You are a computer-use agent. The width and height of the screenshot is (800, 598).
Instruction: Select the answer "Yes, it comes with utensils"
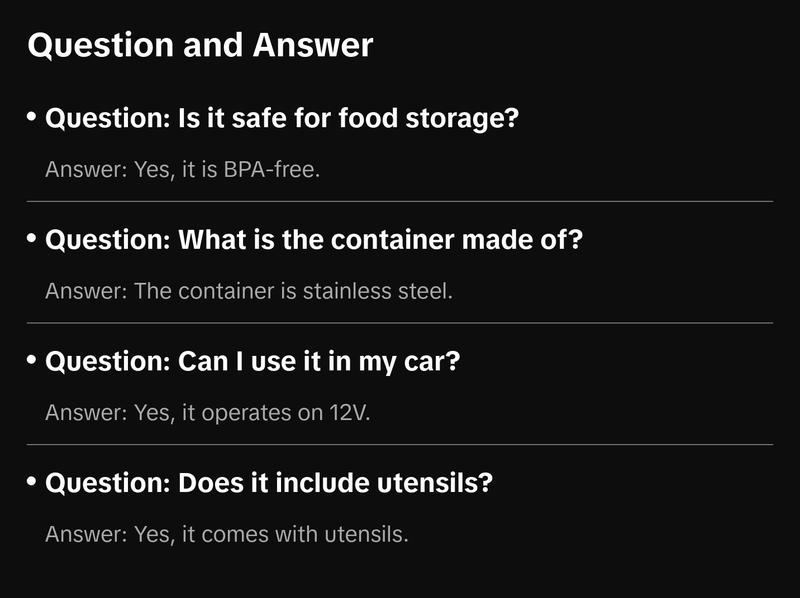pyautogui.click(x=227, y=534)
